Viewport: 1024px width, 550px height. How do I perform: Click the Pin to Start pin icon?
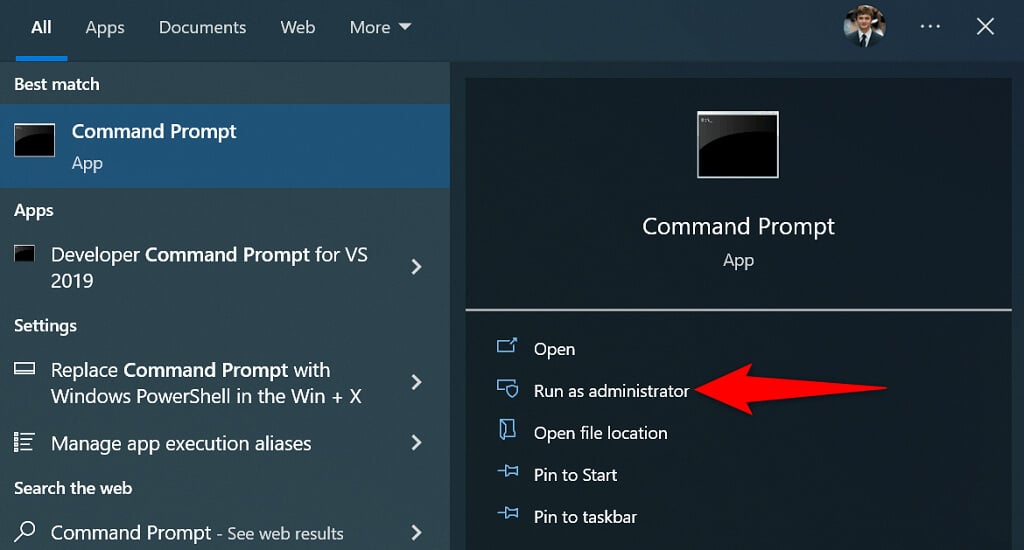point(507,474)
